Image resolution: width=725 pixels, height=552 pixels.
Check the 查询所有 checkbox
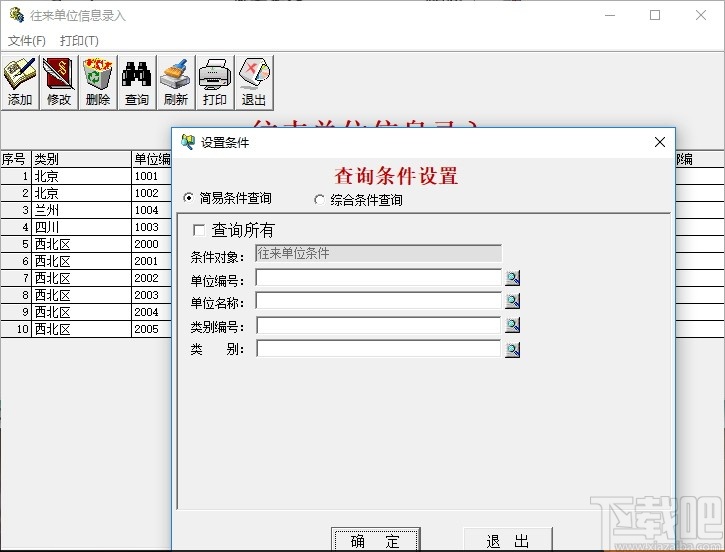click(x=199, y=230)
